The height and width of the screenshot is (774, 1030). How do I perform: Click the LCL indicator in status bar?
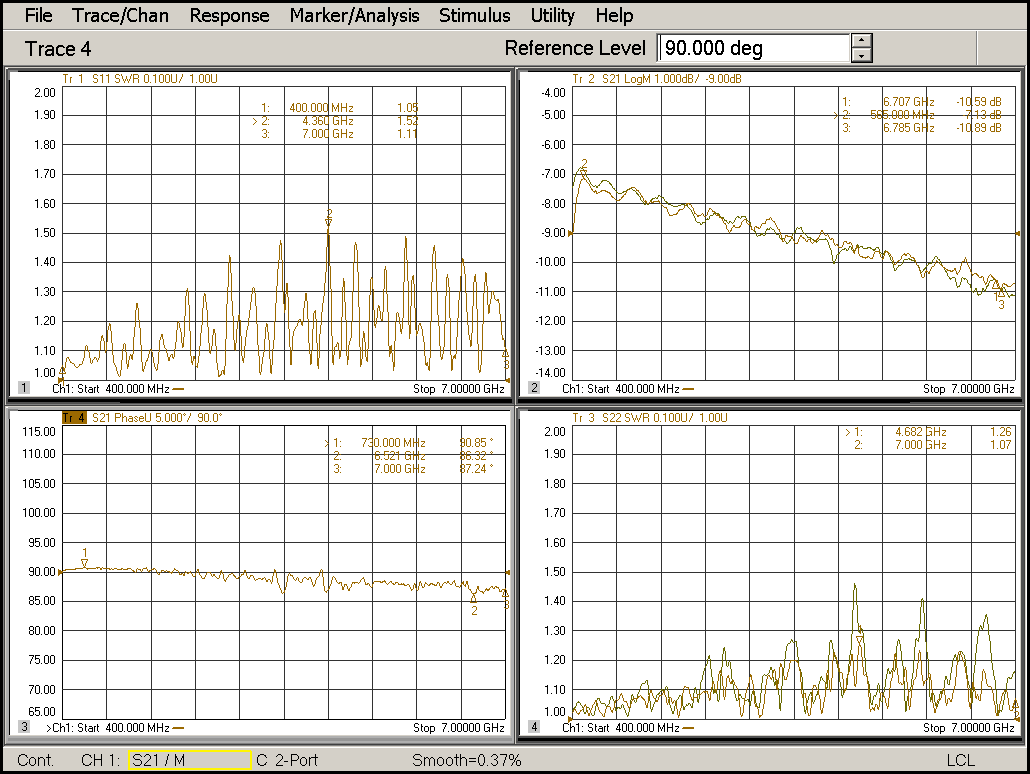[960, 760]
